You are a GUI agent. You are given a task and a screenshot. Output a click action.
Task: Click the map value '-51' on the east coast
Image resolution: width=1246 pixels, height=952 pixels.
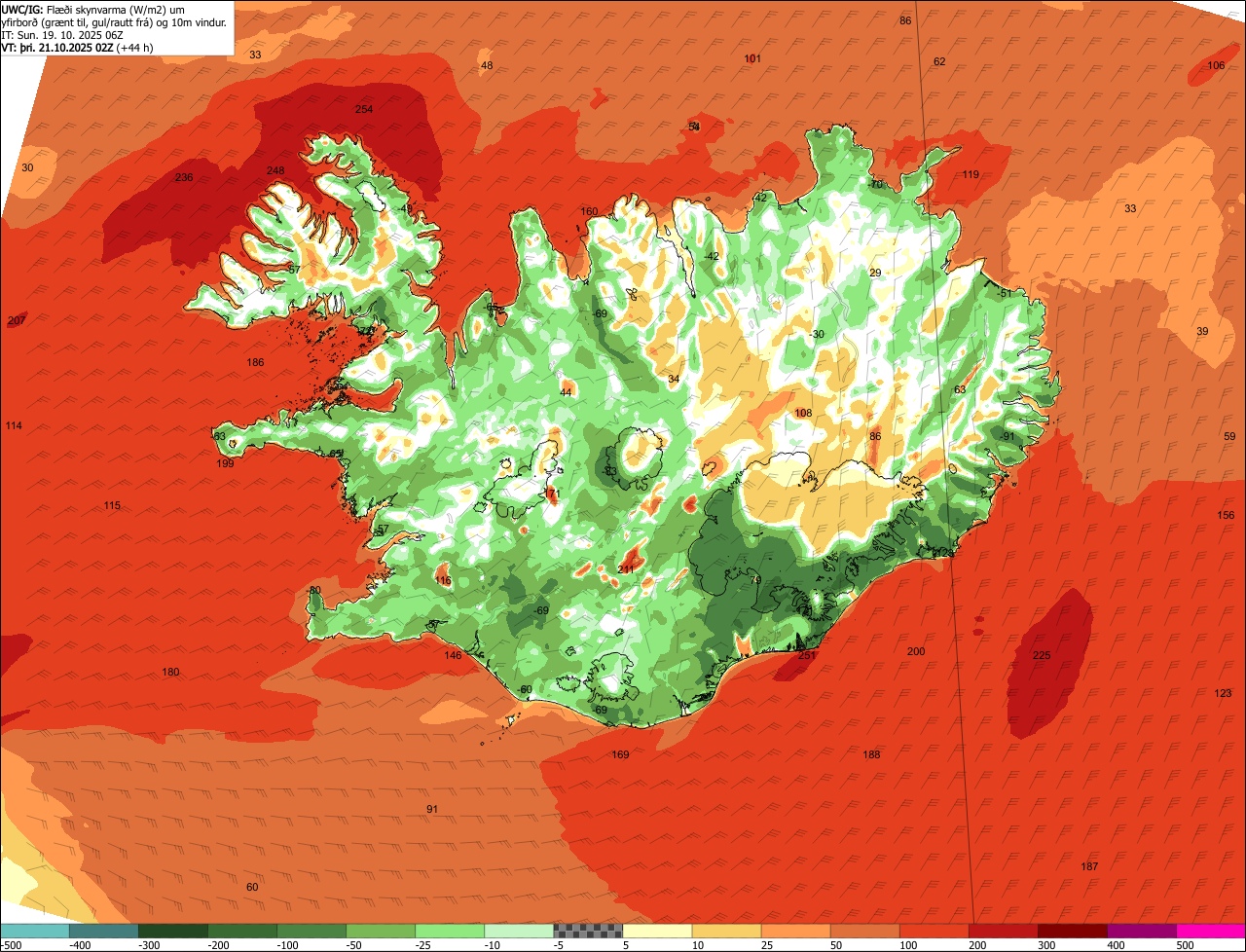(1005, 293)
